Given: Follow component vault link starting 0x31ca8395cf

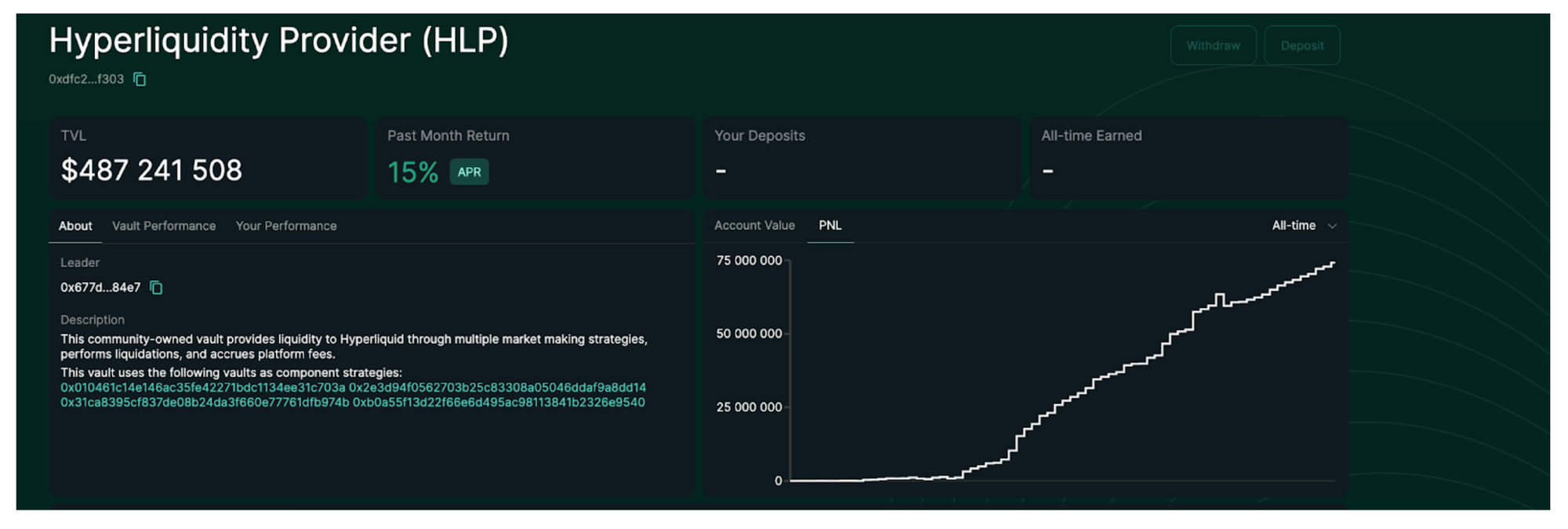Looking at the screenshot, I should pos(205,403).
